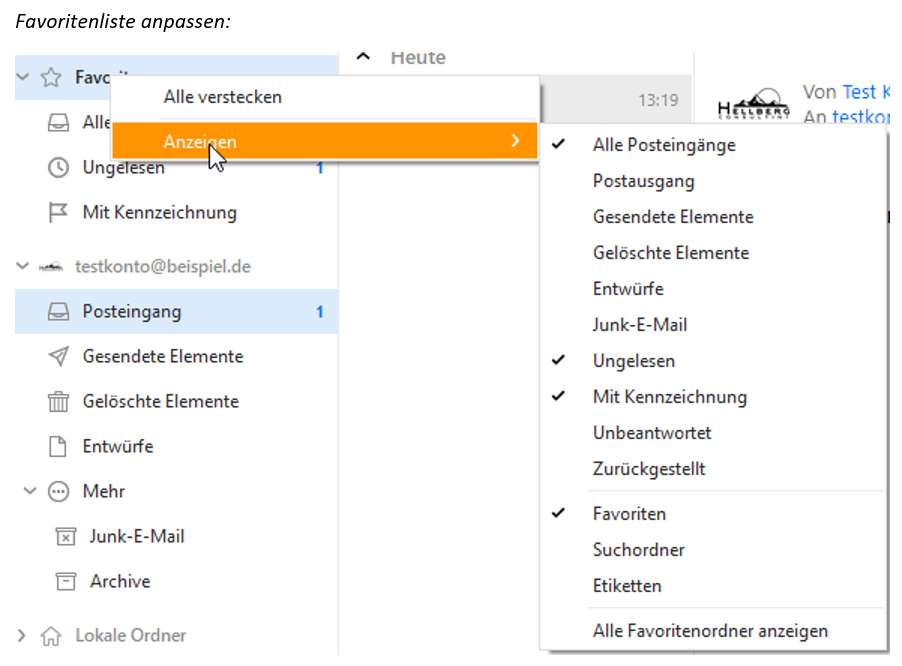Click the Junk-E-Mail folder icon
The image size is (902, 666).
pyautogui.click(x=66, y=537)
